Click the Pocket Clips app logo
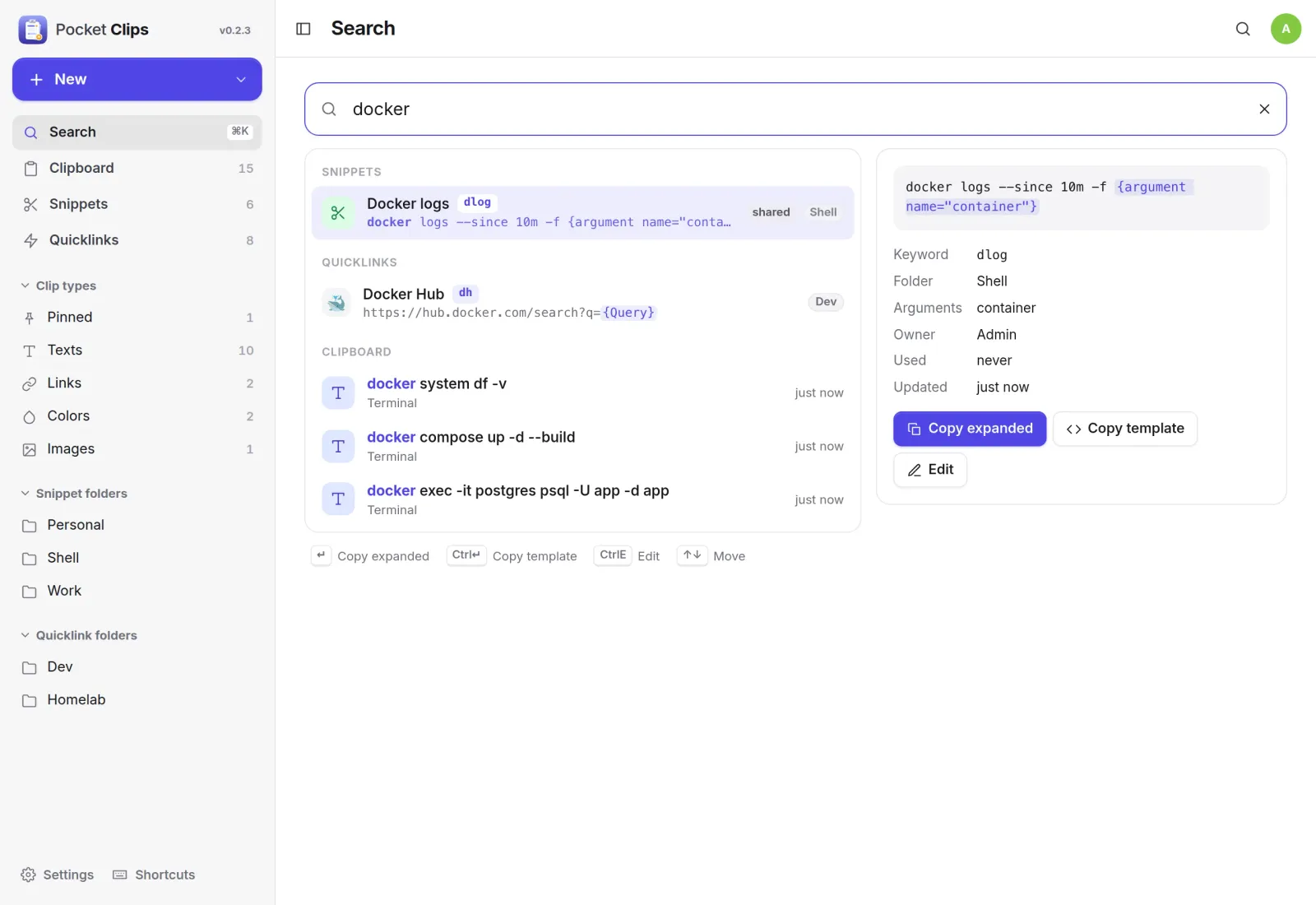1316x905 pixels. point(33,30)
